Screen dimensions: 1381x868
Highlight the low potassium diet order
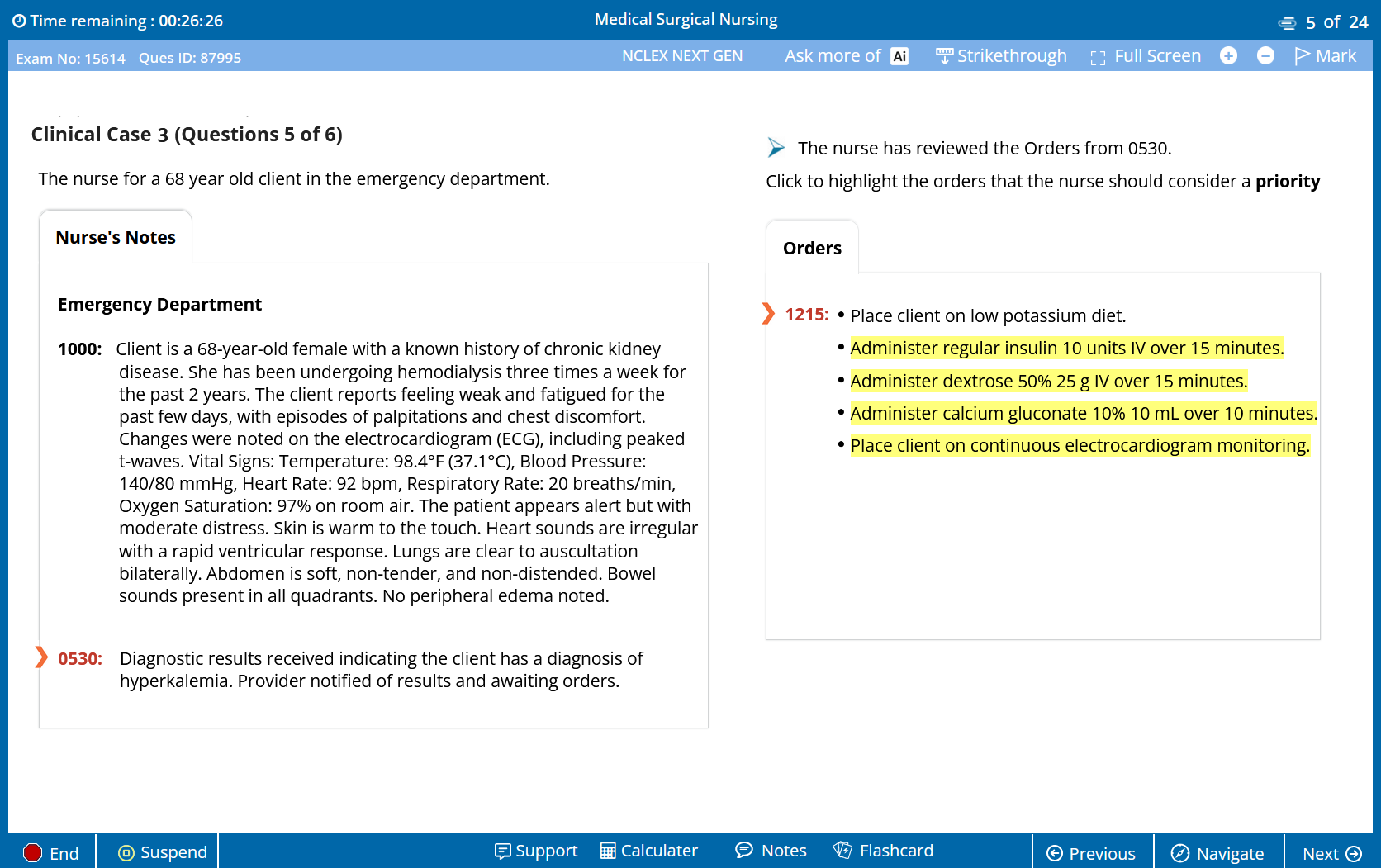[x=988, y=315]
